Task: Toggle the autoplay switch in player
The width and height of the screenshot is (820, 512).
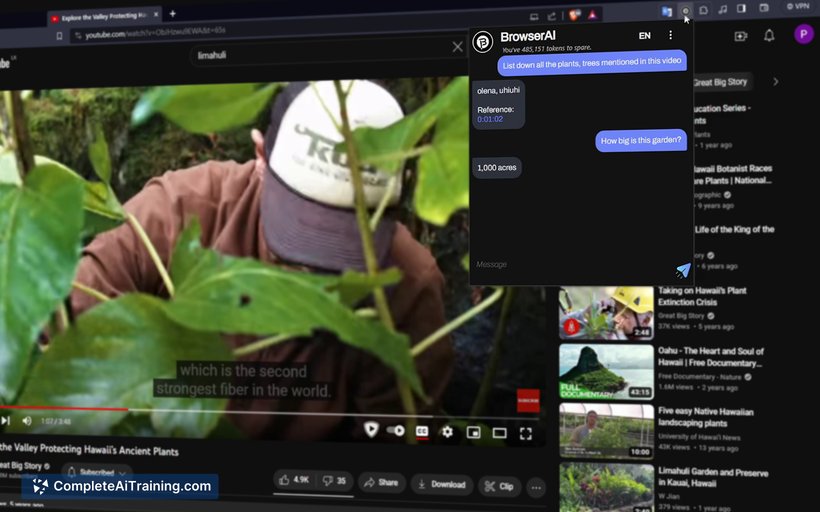Action: [395, 430]
